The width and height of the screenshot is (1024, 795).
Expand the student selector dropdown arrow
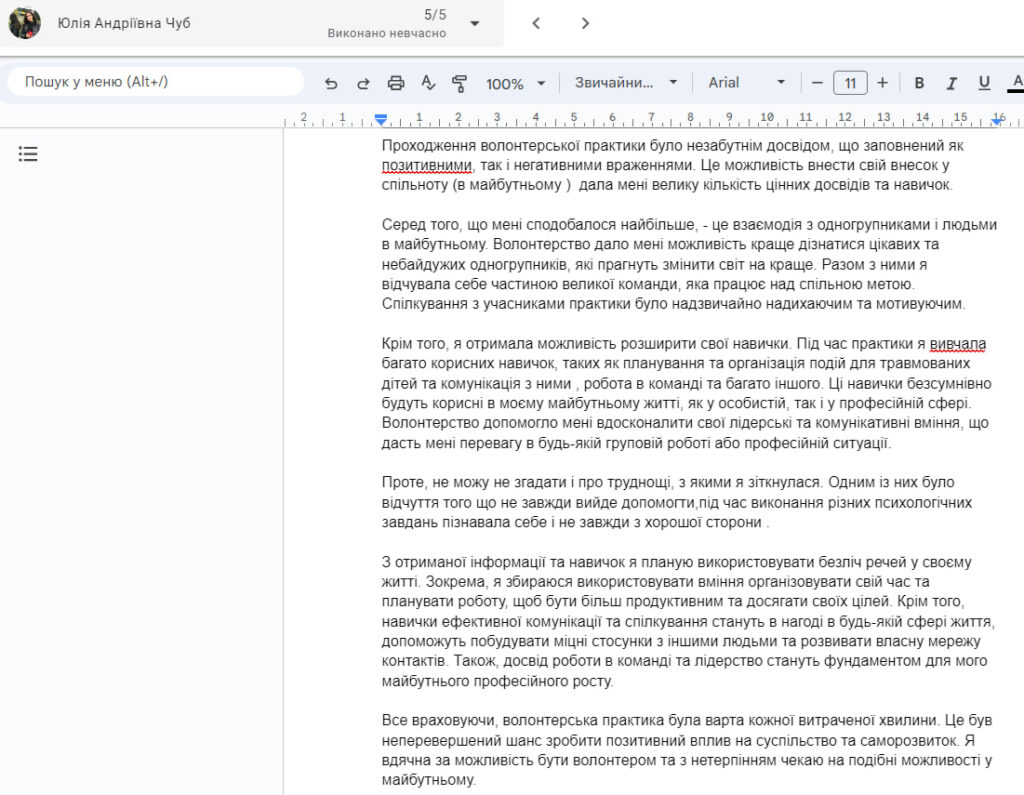[474, 23]
